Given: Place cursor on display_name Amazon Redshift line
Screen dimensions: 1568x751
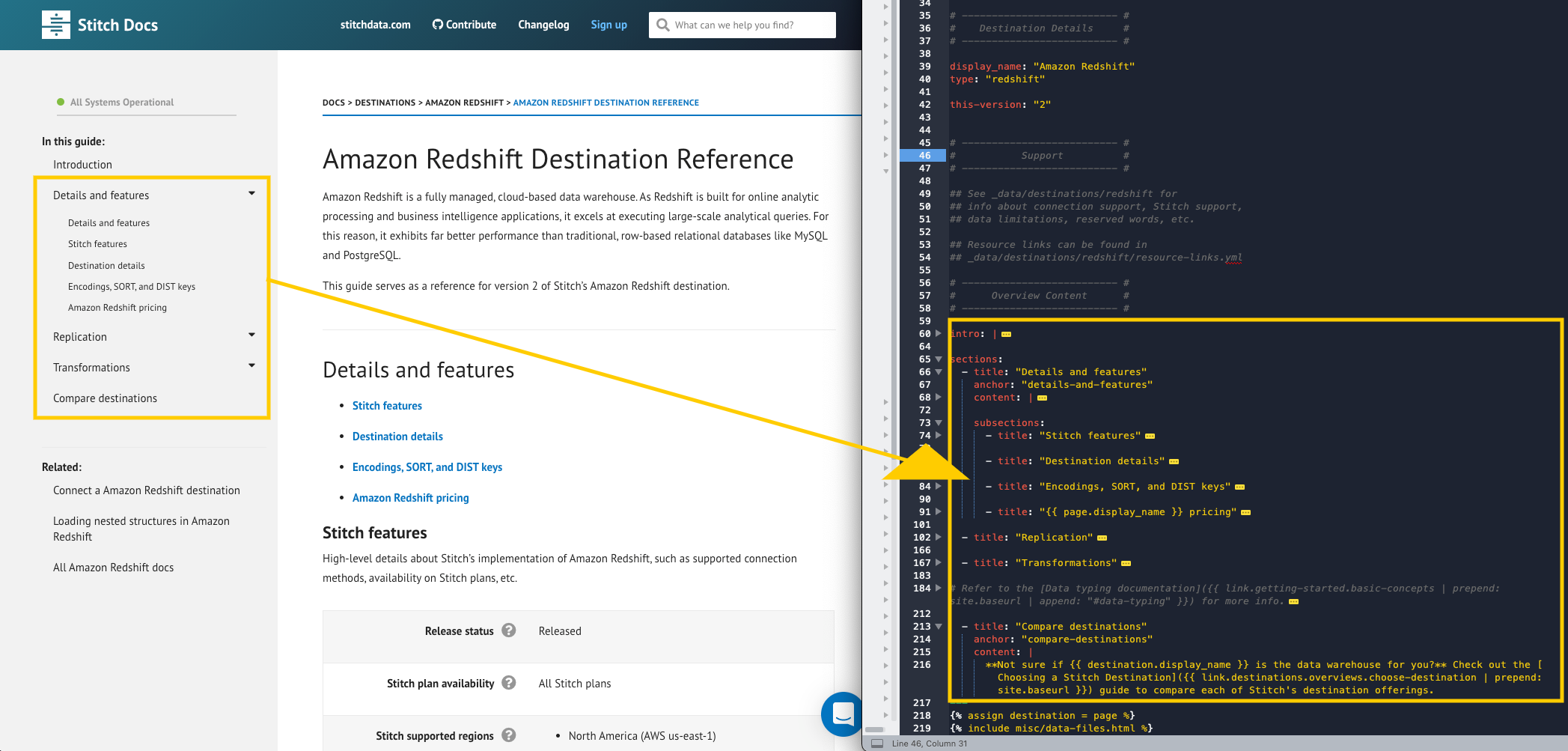Looking at the screenshot, I should 1042,67.
